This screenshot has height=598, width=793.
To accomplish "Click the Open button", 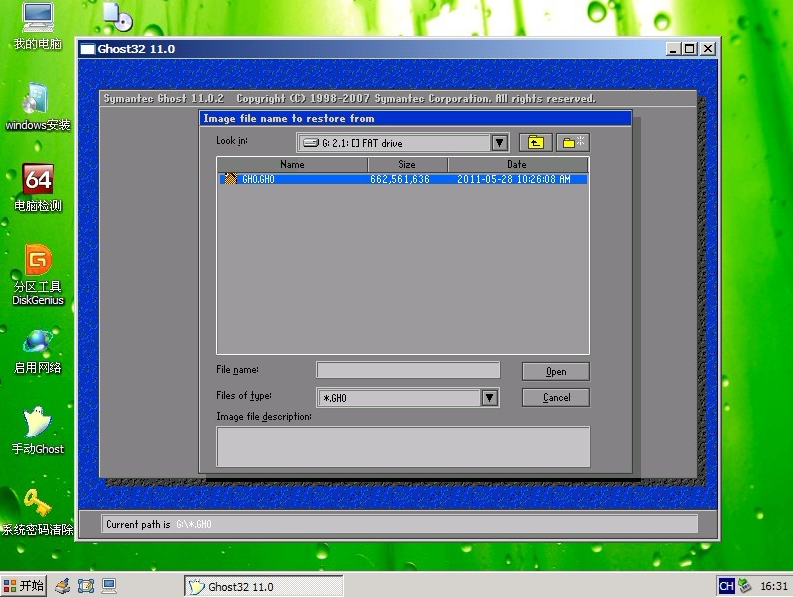I will click(x=556, y=371).
